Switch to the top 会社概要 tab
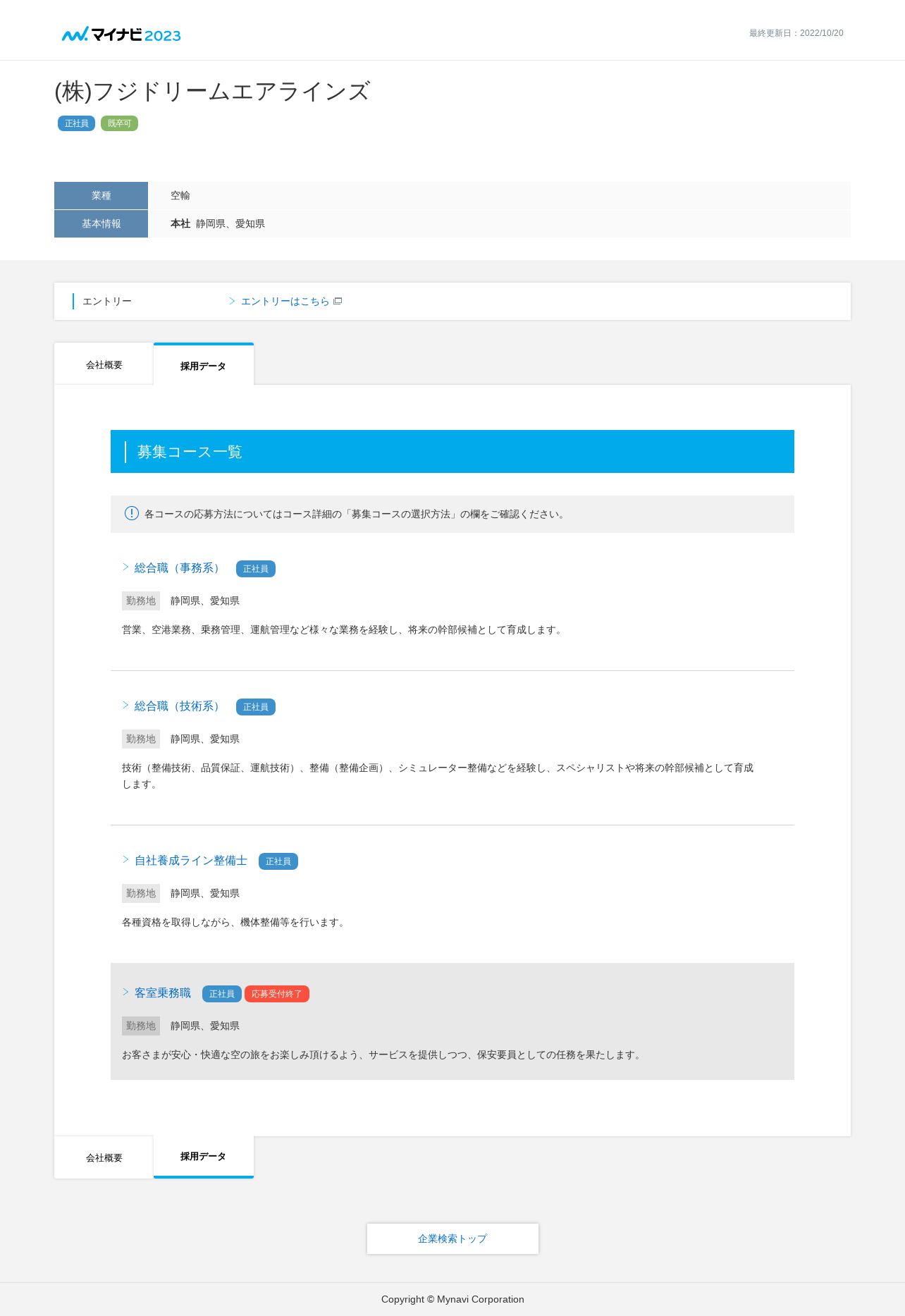 click(104, 364)
